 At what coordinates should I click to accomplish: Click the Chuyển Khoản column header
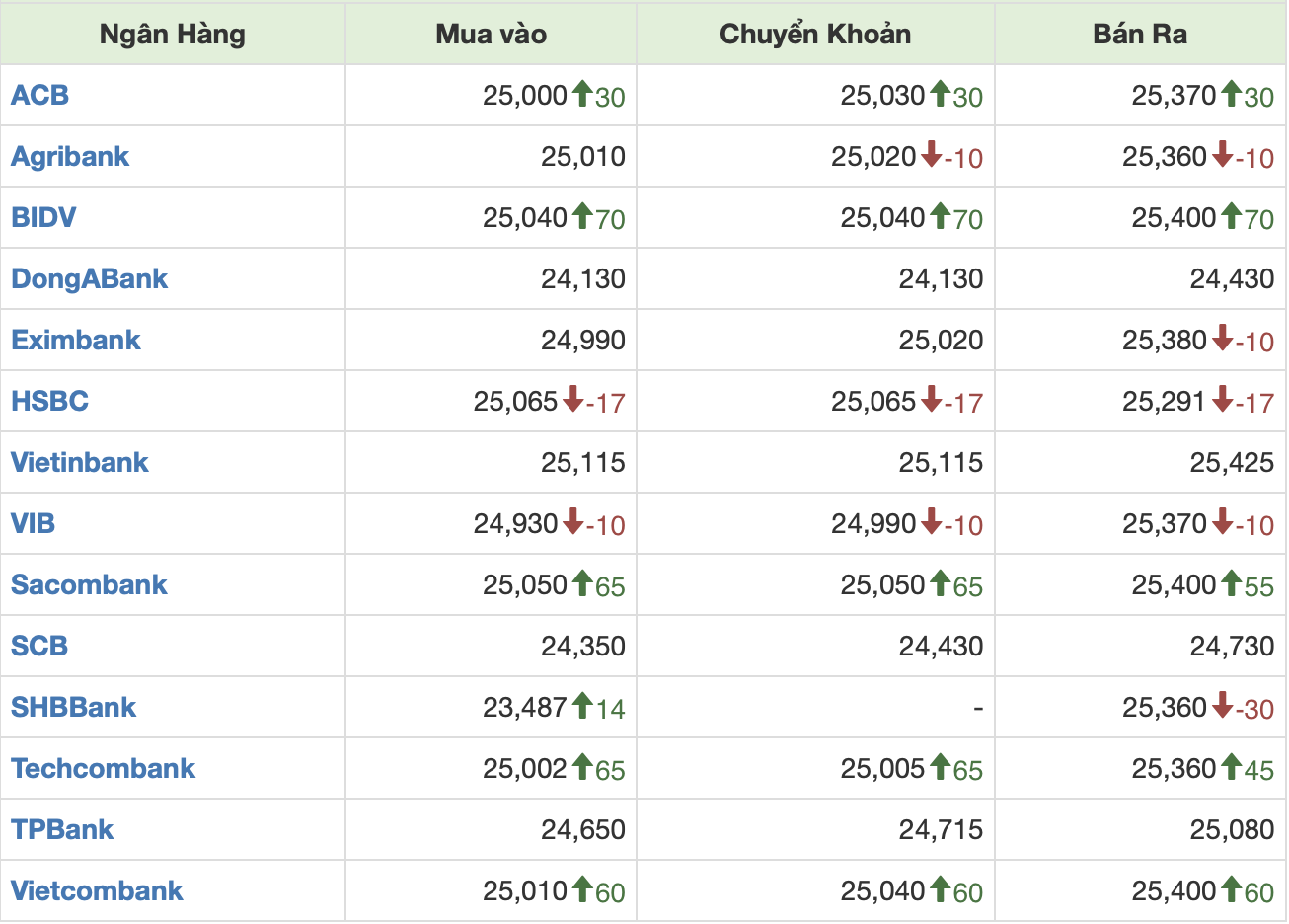(x=814, y=34)
